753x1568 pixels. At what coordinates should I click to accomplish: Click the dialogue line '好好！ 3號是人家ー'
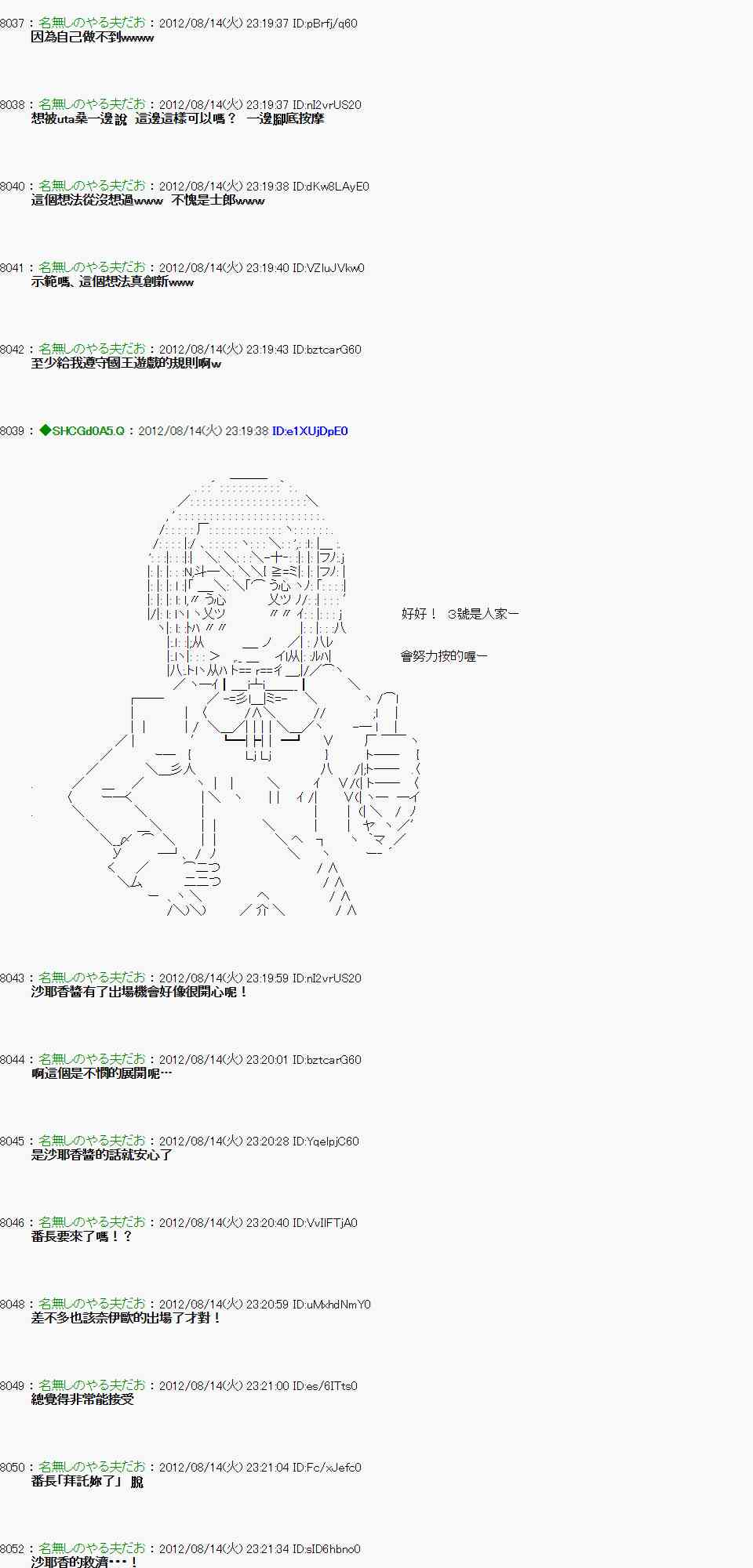click(x=460, y=614)
